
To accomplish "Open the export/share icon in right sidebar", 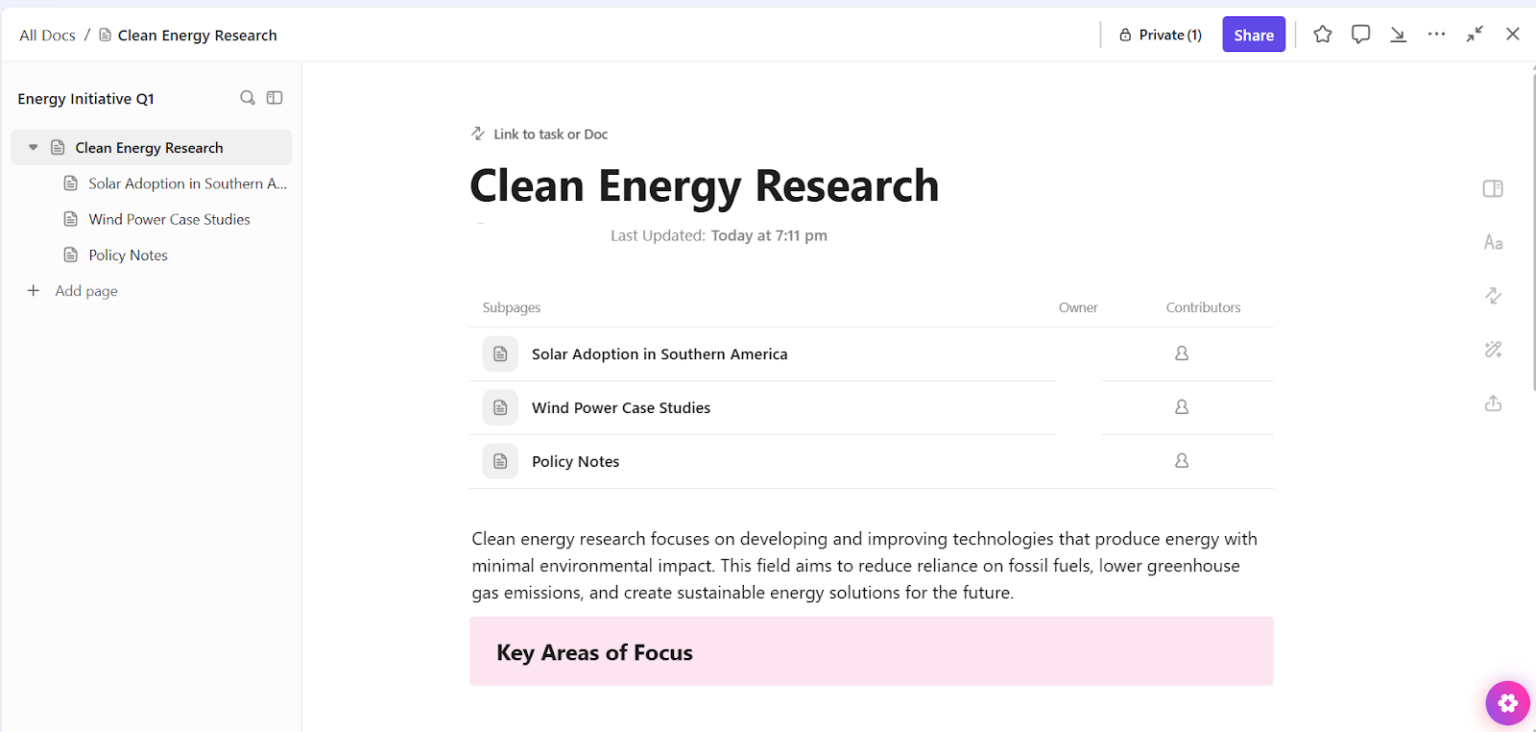I will pyautogui.click(x=1493, y=403).
